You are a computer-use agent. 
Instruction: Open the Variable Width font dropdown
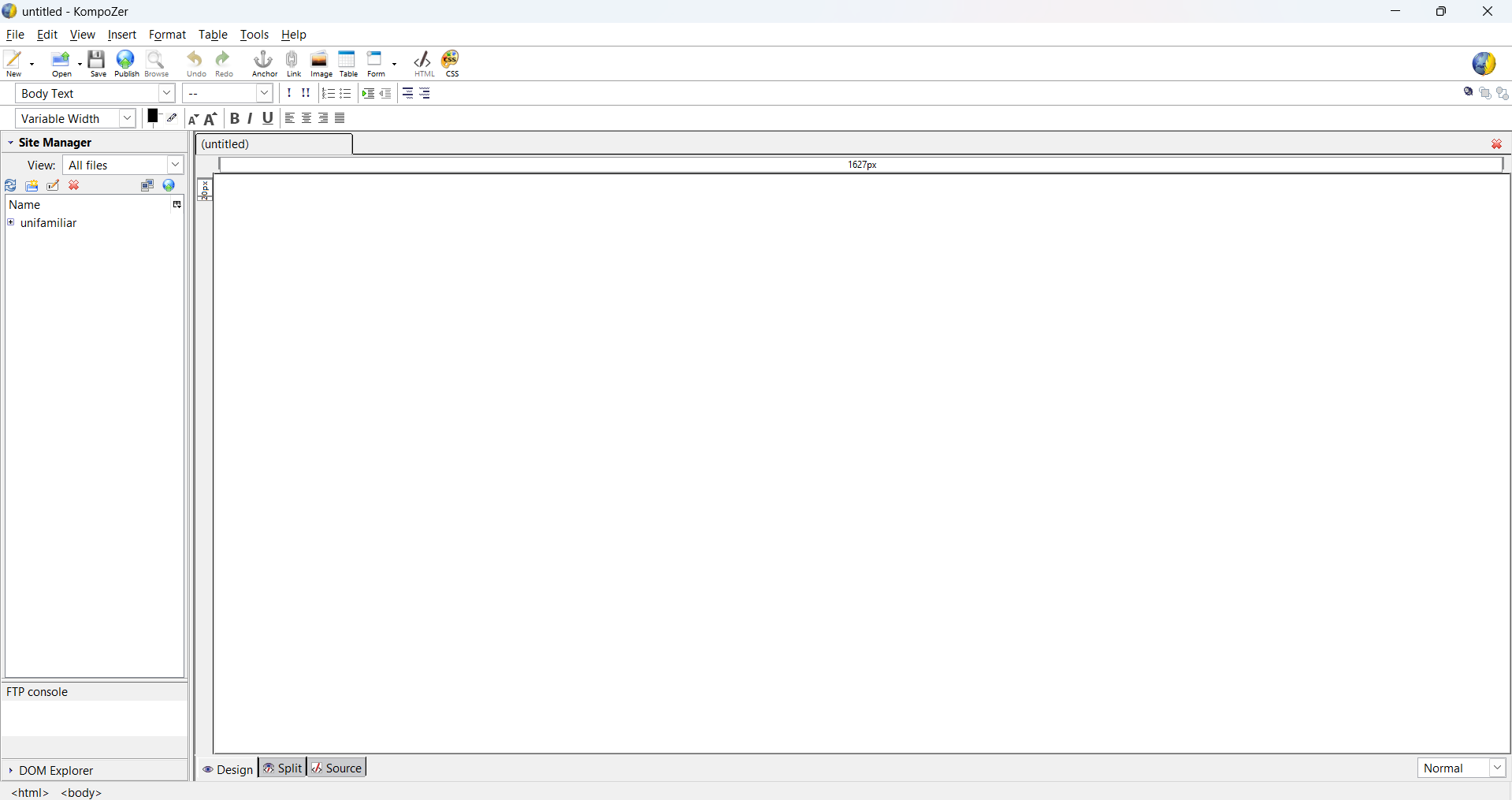[x=76, y=119]
